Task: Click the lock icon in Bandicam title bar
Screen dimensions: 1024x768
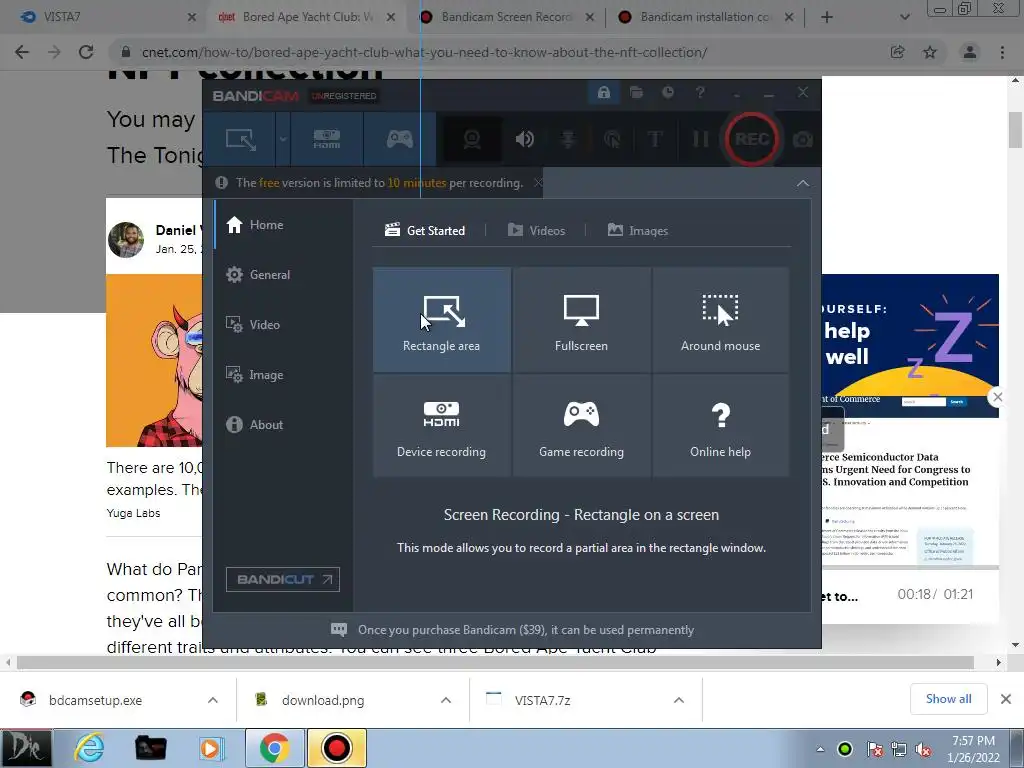Action: pos(603,93)
